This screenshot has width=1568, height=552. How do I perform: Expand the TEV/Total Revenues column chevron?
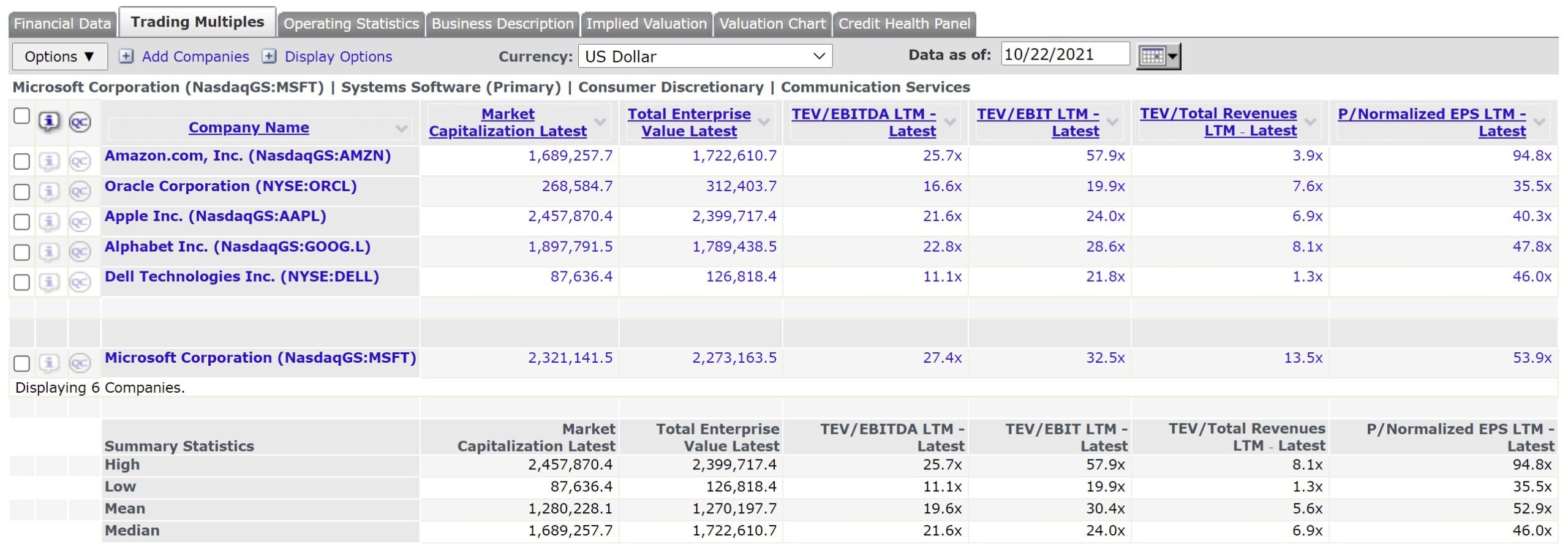[1310, 122]
